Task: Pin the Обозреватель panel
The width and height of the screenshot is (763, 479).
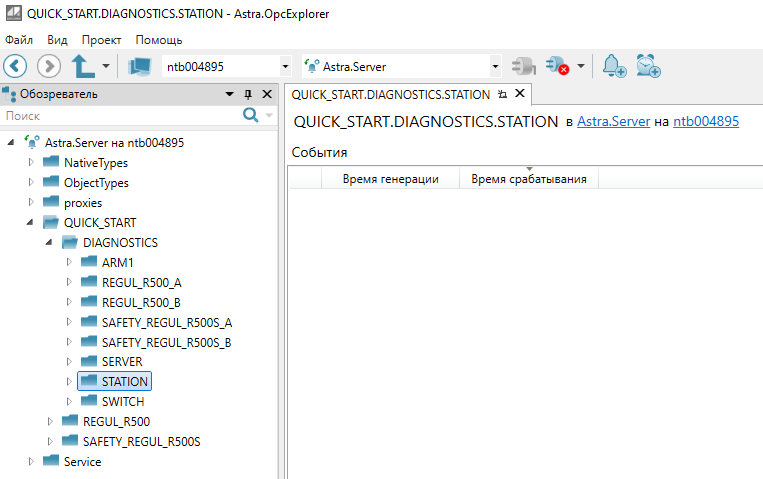Action: (248, 94)
